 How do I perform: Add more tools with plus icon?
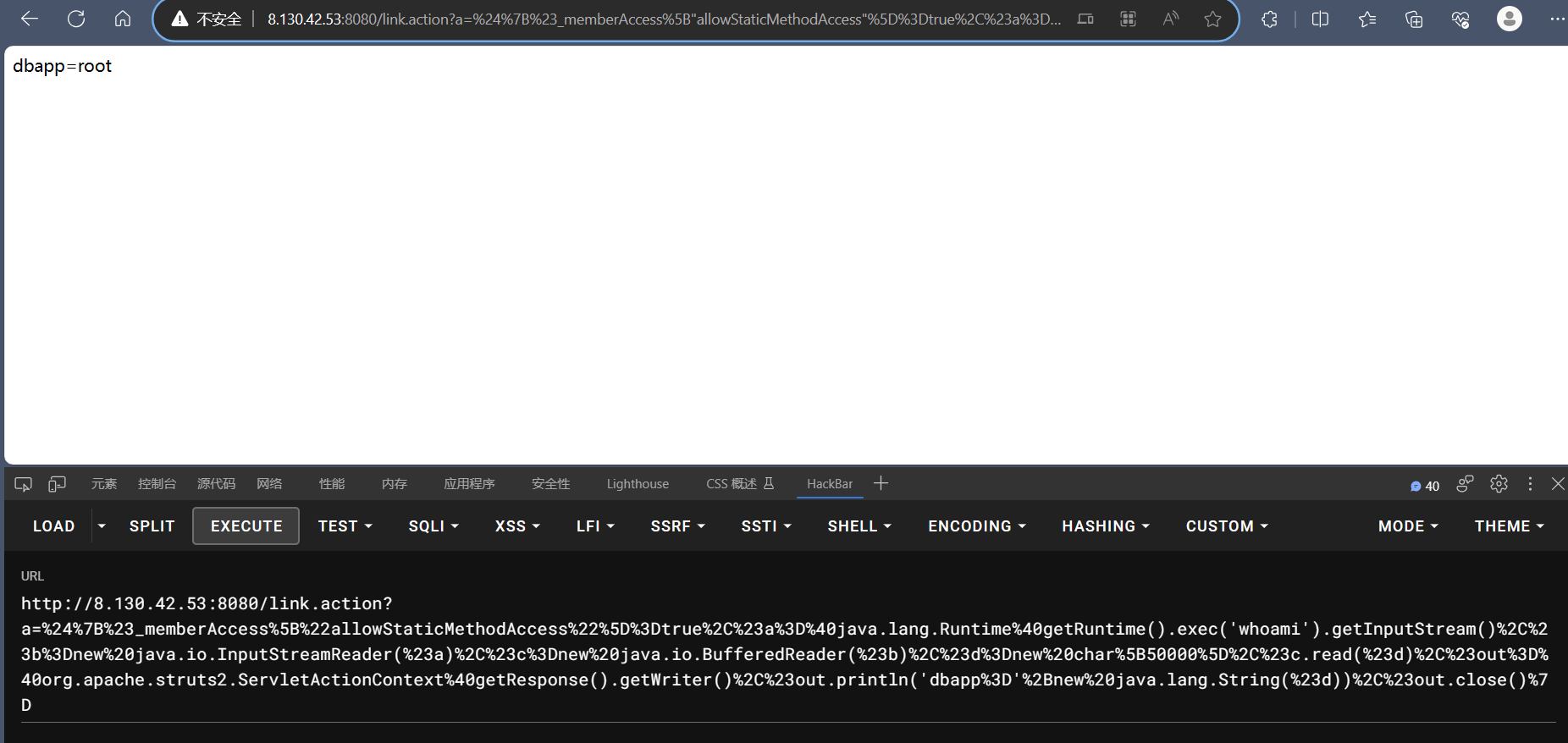point(881,483)
